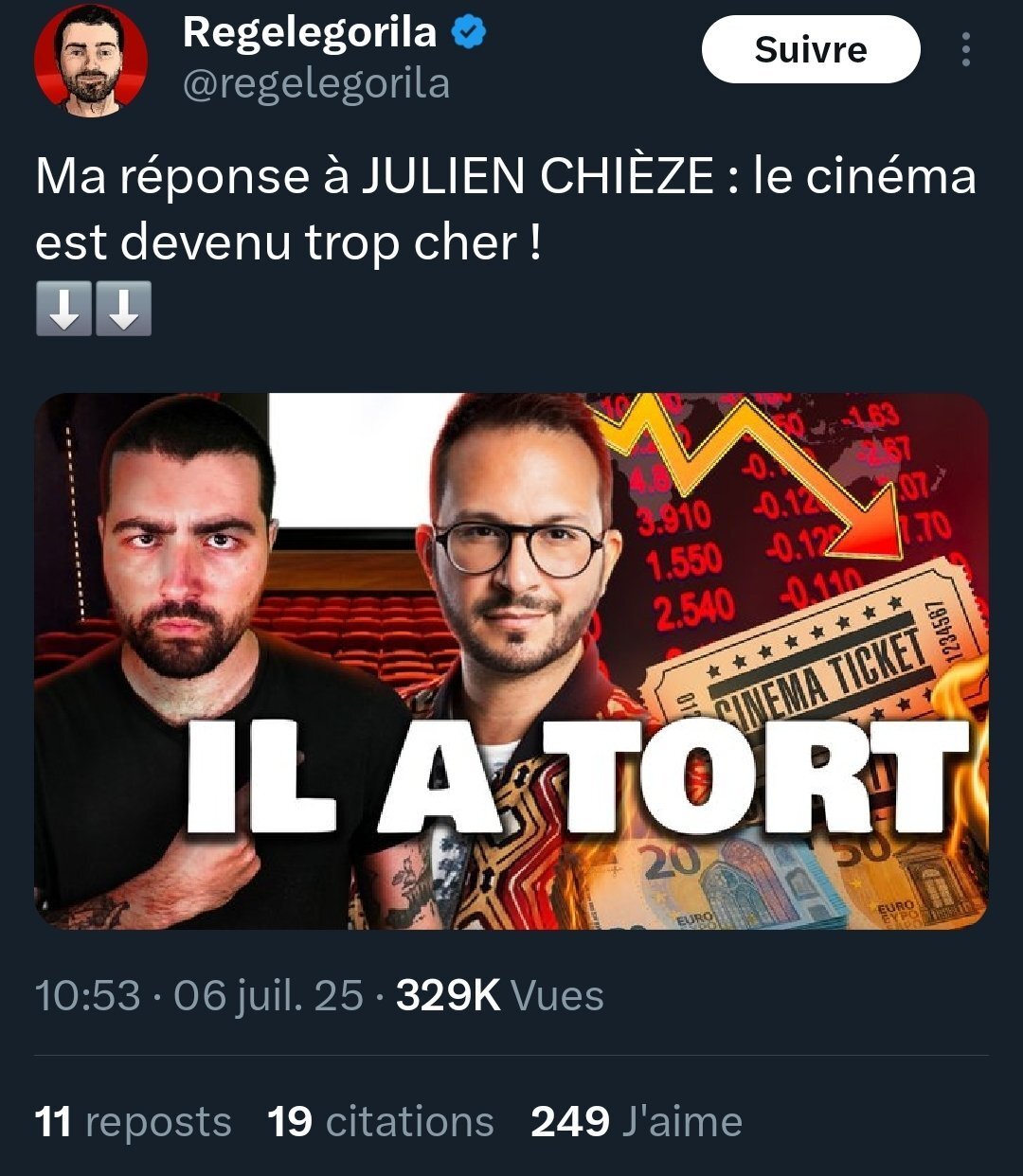This screenshot has width=1023, height=1176.
Task: Click the tweet text mentioning JULIEN CHIÈZE
Action: (506, 210)
